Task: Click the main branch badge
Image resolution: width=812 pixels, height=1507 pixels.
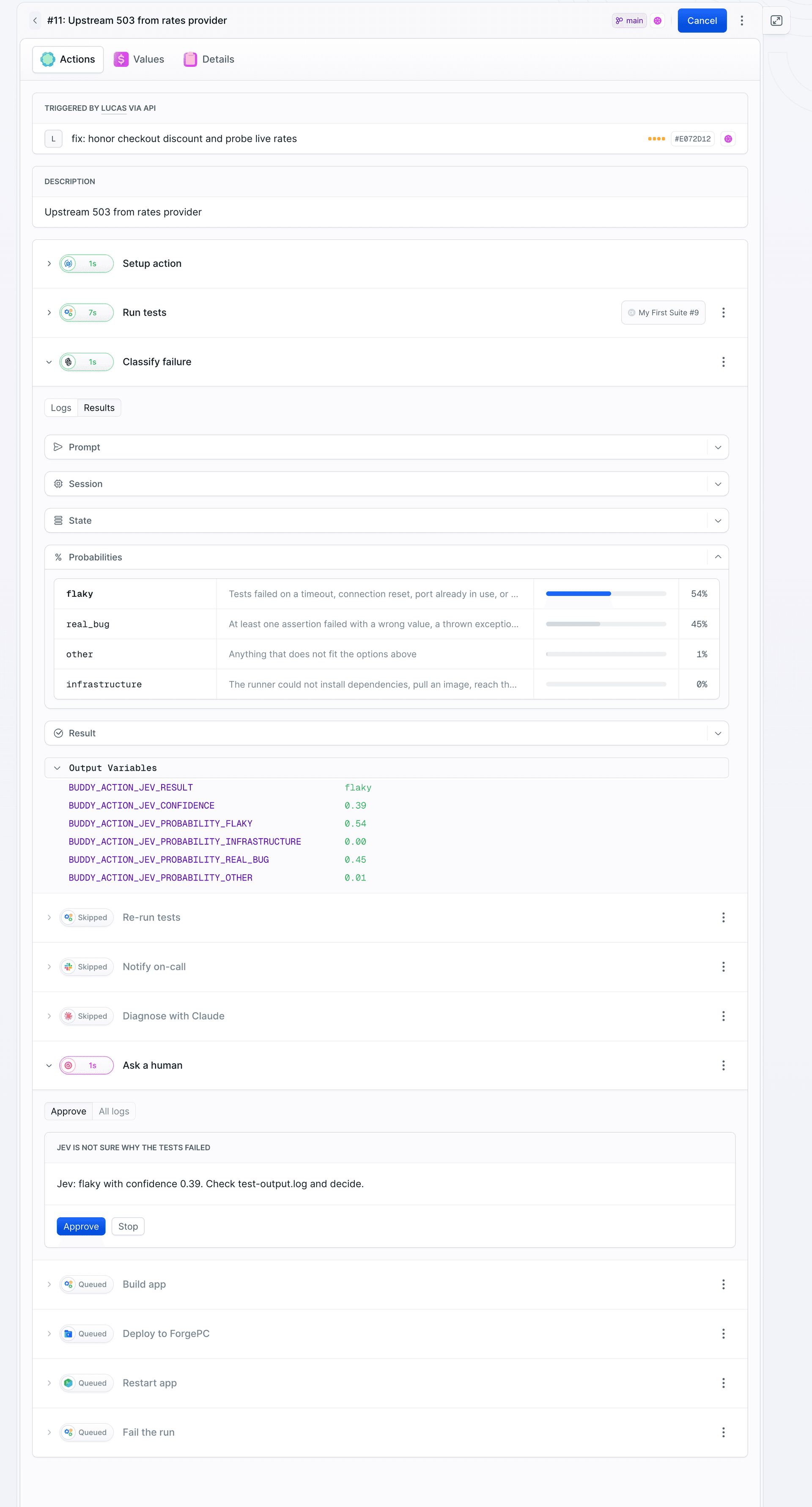Action: (x=629, y=20)
